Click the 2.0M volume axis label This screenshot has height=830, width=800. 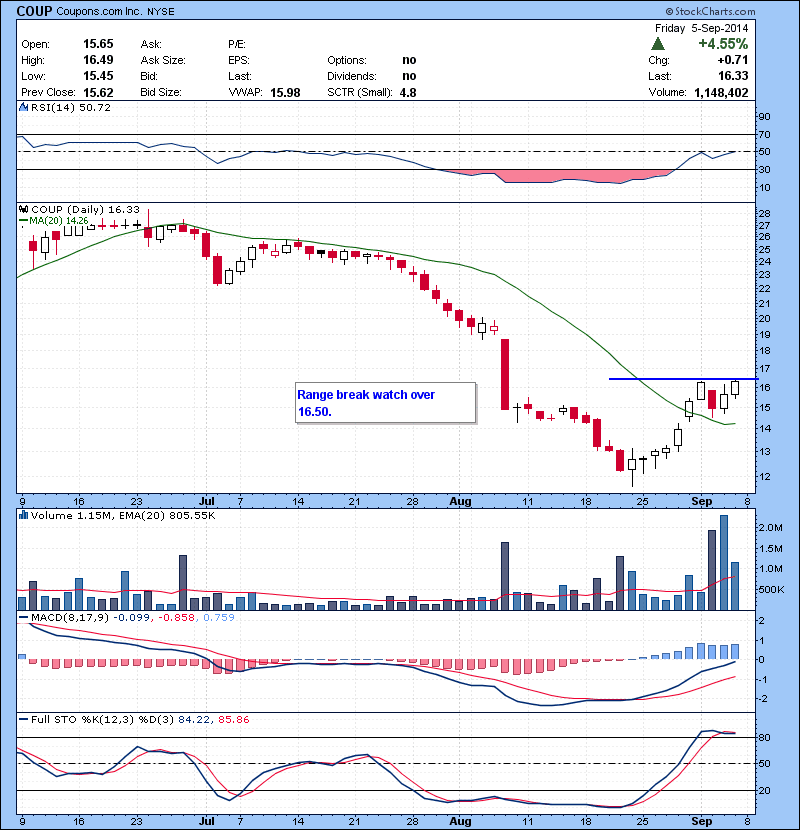[771, 528]
